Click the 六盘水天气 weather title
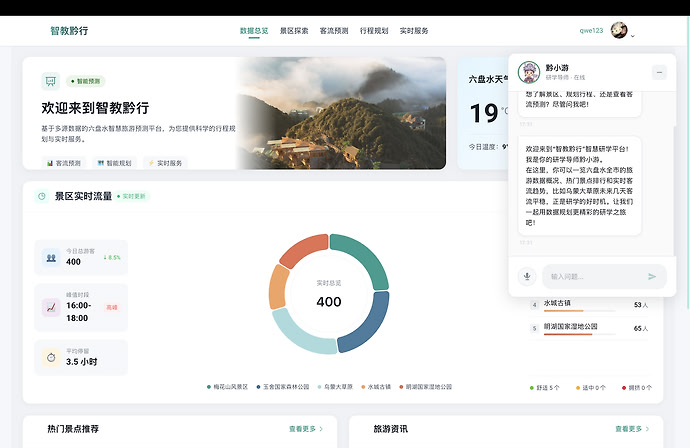The image size is (690, 448). point(488,79)
